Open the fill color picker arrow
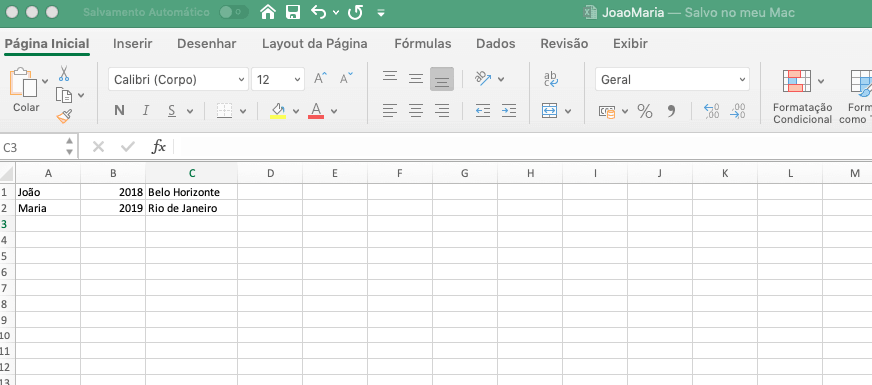Screen dimensions: 872x385 pos(296,111)
